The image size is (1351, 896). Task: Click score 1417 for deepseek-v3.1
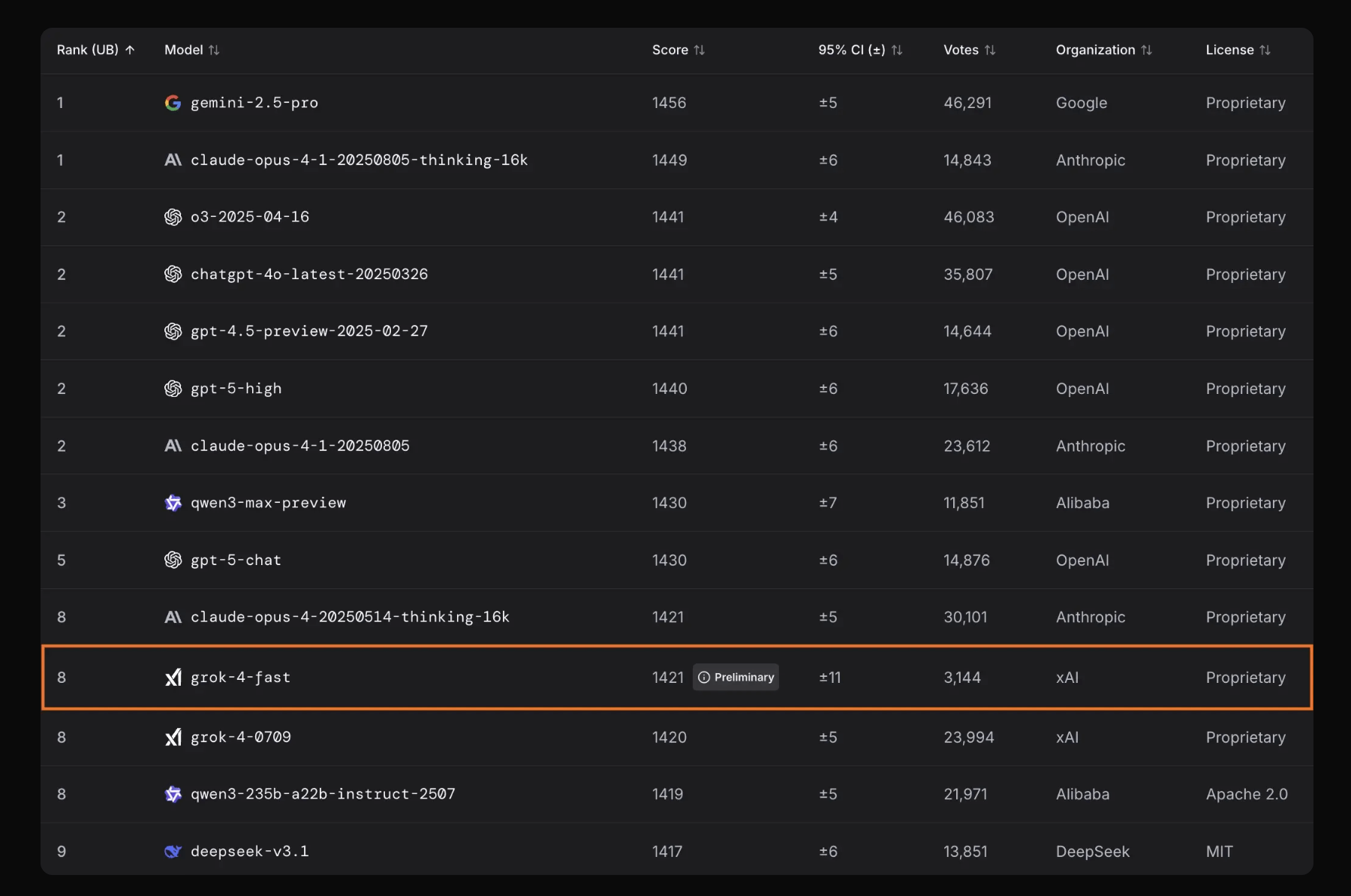tap(667, 852)
